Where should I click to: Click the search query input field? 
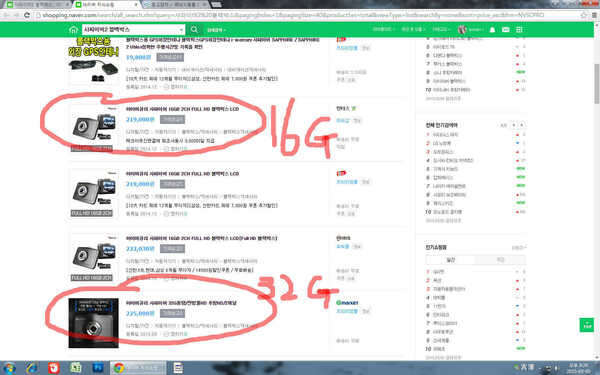pos(130,29)
